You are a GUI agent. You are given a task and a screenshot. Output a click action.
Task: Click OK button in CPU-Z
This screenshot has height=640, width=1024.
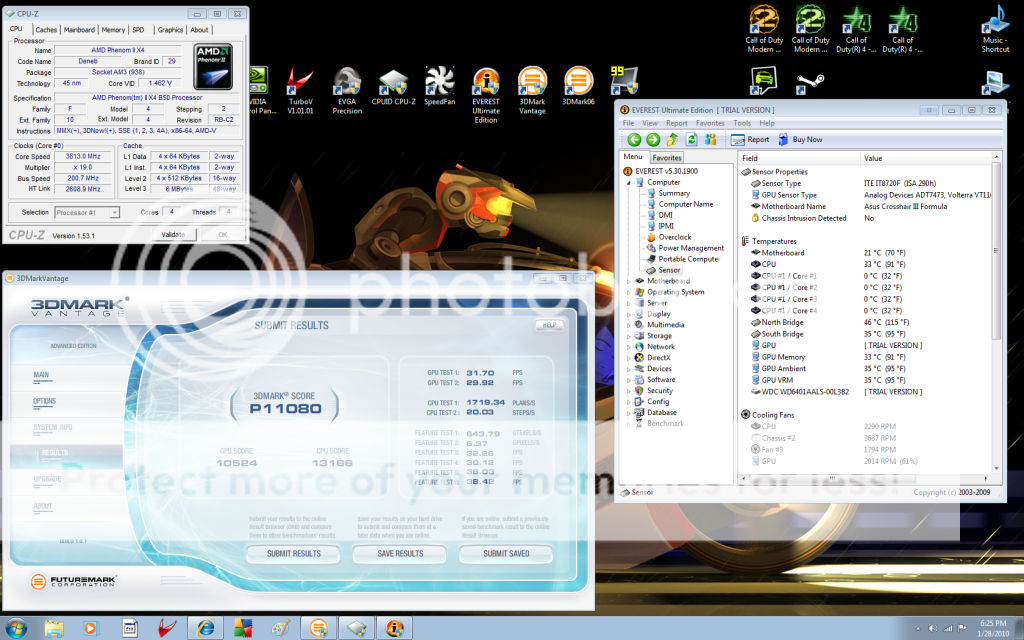pyautogui.click(x=223, y=234)
